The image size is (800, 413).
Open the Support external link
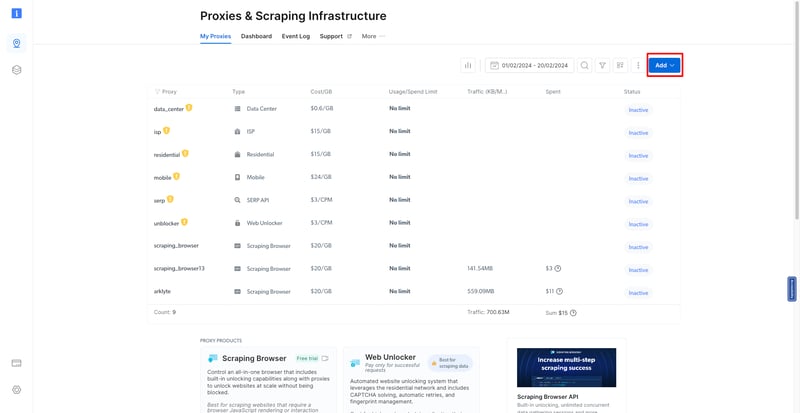[x=335, y=36]
